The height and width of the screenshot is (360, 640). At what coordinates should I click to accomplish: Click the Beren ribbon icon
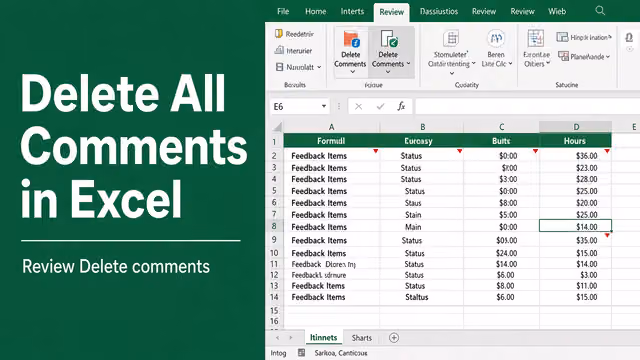[496, 39]
